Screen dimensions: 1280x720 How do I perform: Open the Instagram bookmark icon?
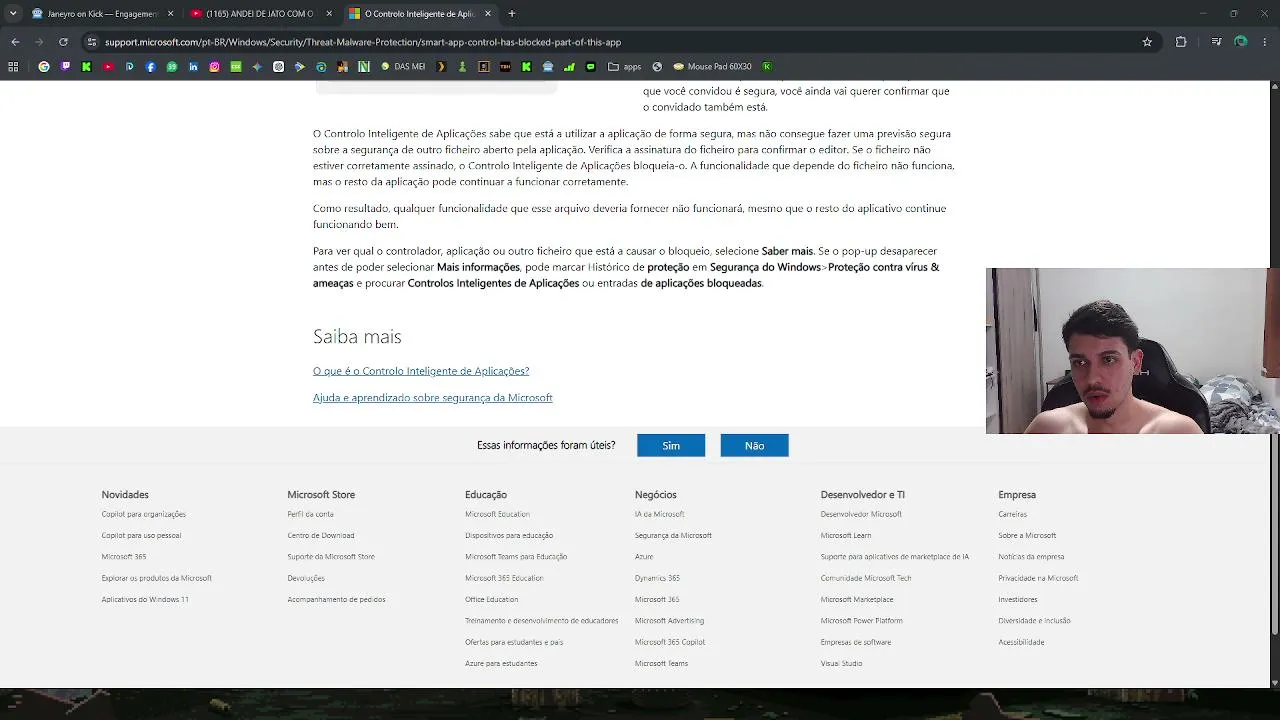(214, 67)
